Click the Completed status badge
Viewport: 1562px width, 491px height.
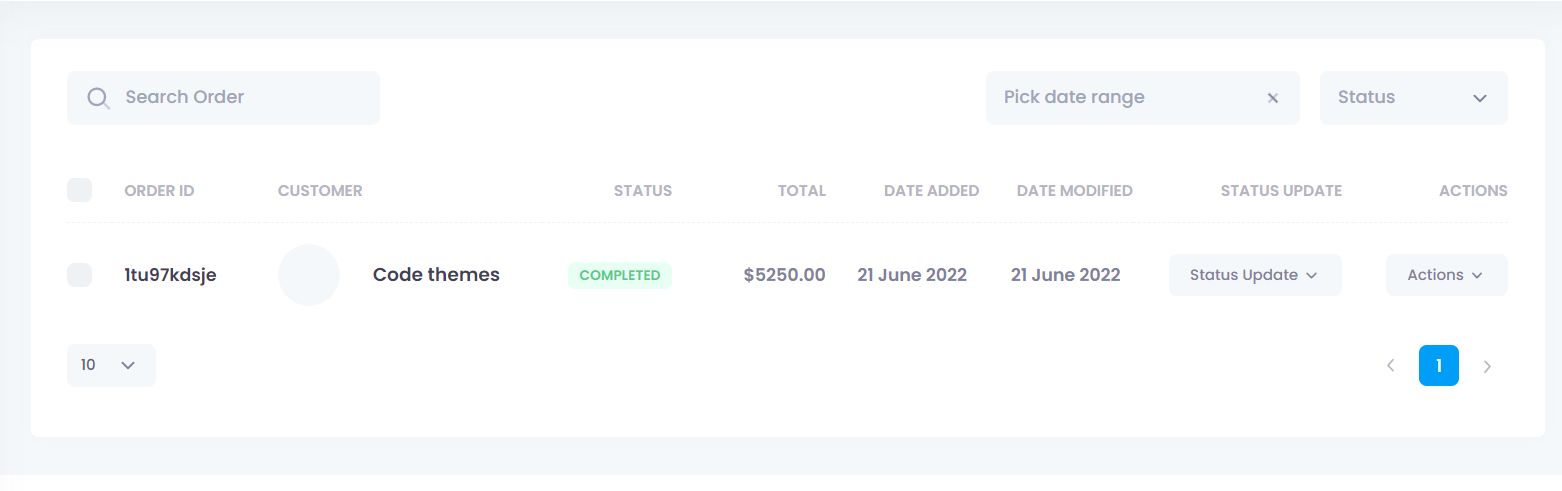coord(620,275)
